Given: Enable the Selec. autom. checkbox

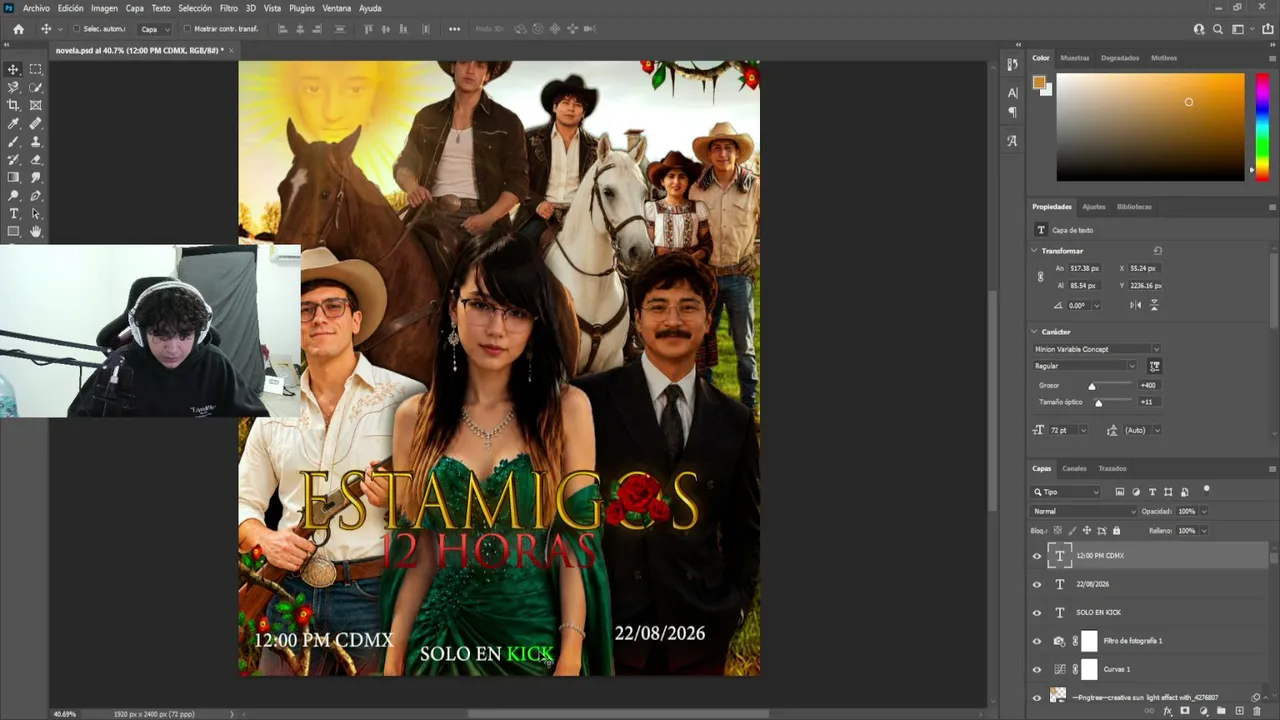Looking at the screenshot, I should pyautogui.click(x=77, y=29).
